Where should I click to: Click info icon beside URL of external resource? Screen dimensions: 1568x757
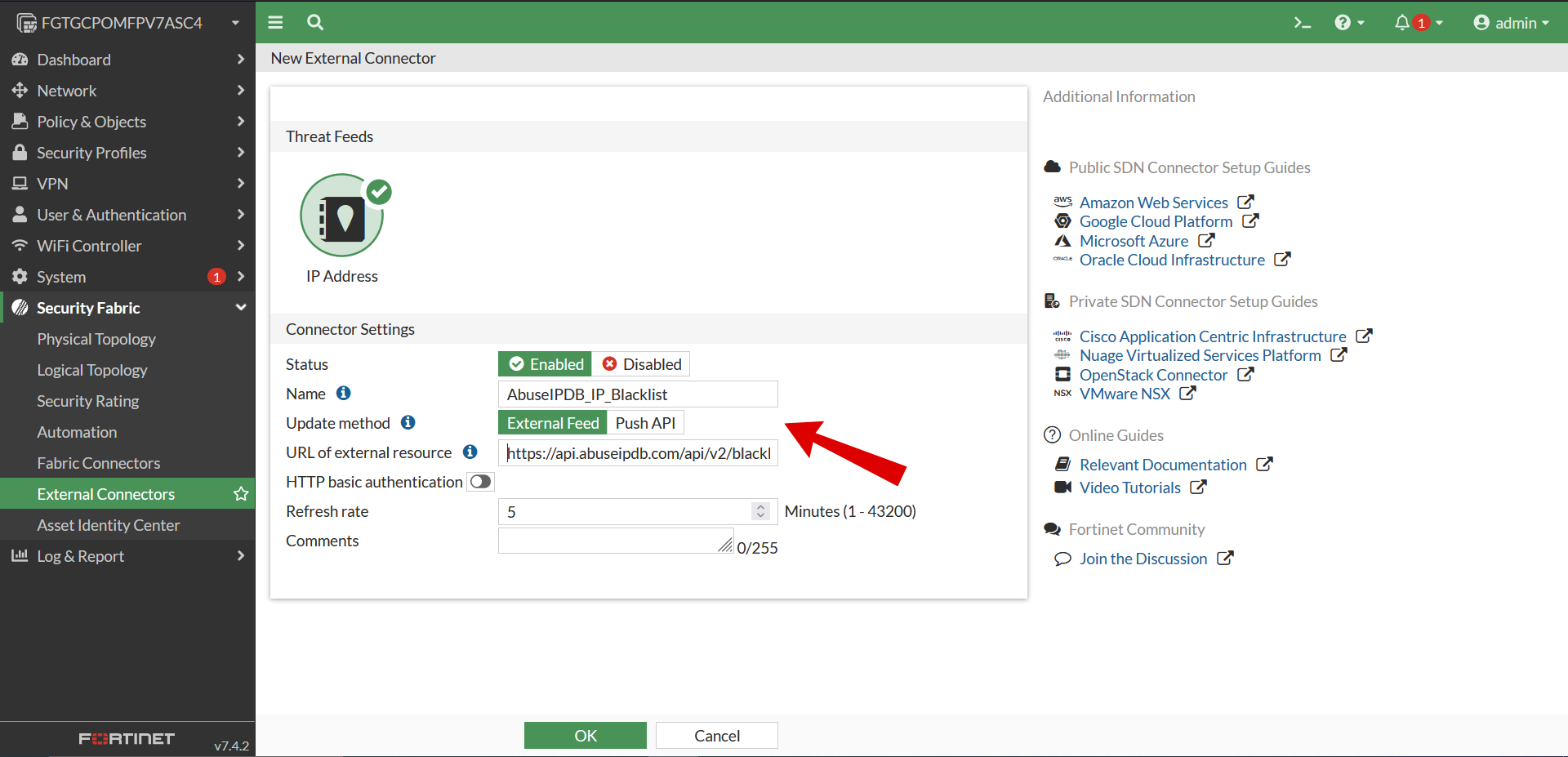click(x=470, y=452)
